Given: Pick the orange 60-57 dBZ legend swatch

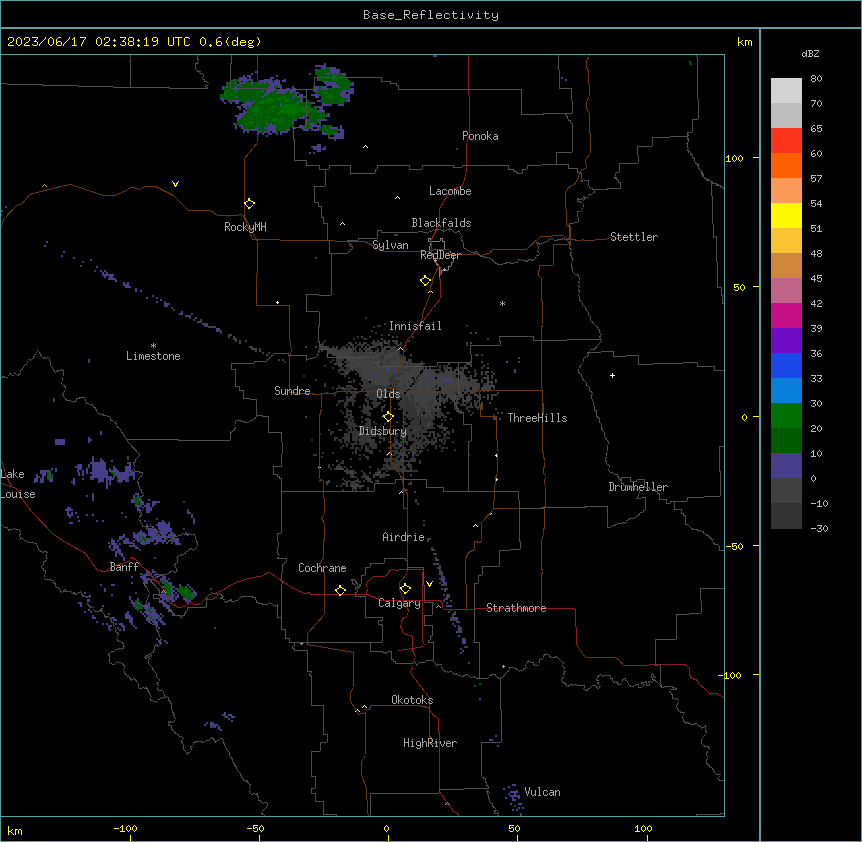Looking at the screenshot, I should coord(786,165).
